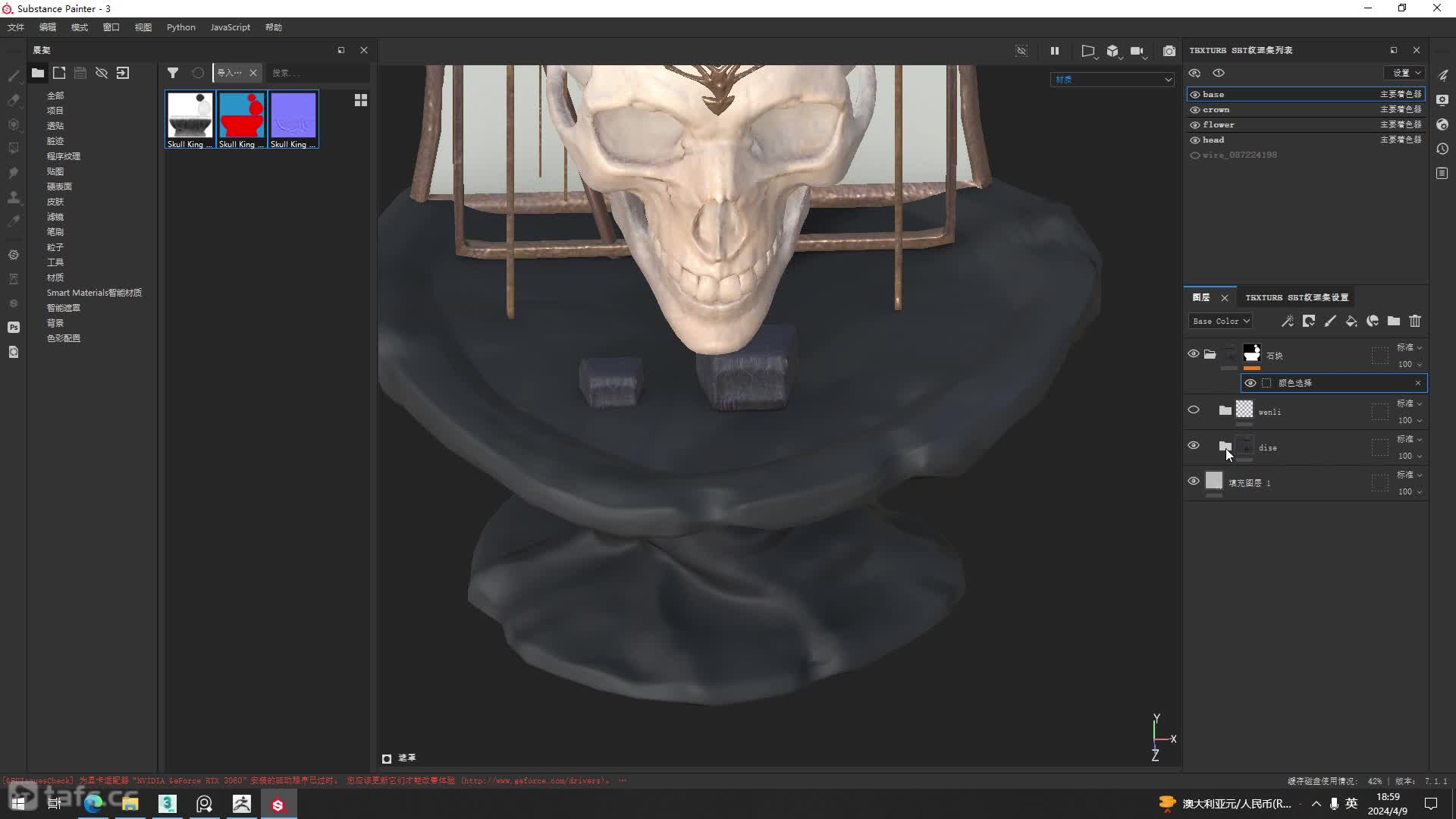
Task: Toggle visibility of wenli layer
Action: (1194, 410)
